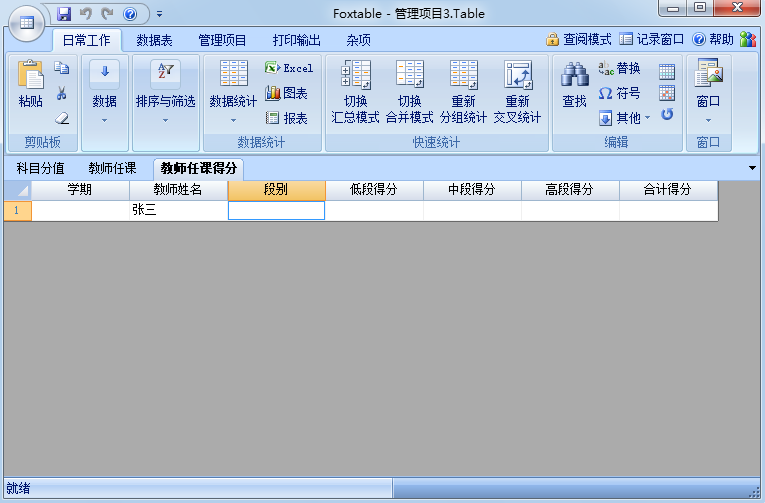Select the 教师任课得分 table tab

point(199,169)
